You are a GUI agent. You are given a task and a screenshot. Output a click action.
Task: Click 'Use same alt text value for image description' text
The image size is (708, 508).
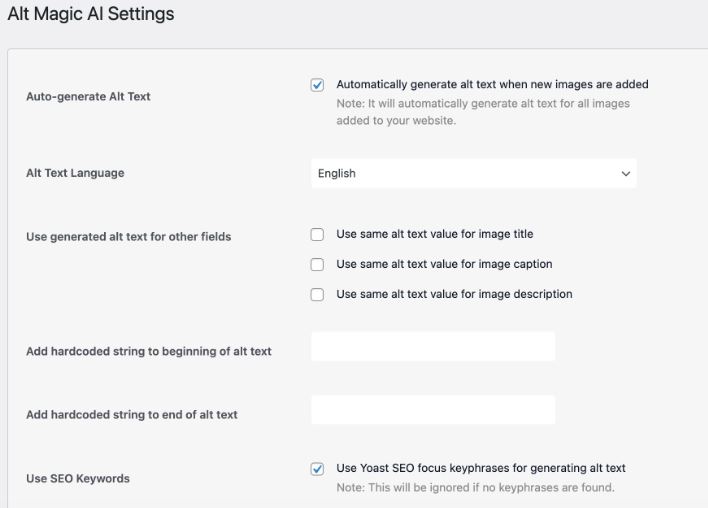coord(454,294)
